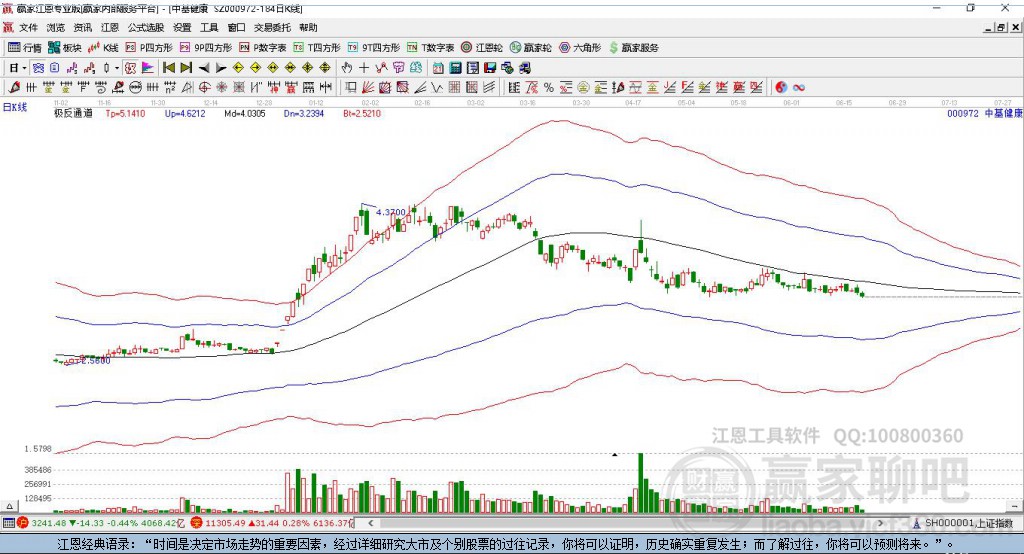The width and height of the screenshot is (1024, 554).
Task: Click the 行情 toolbar button
Action: (x=25, y=48)
